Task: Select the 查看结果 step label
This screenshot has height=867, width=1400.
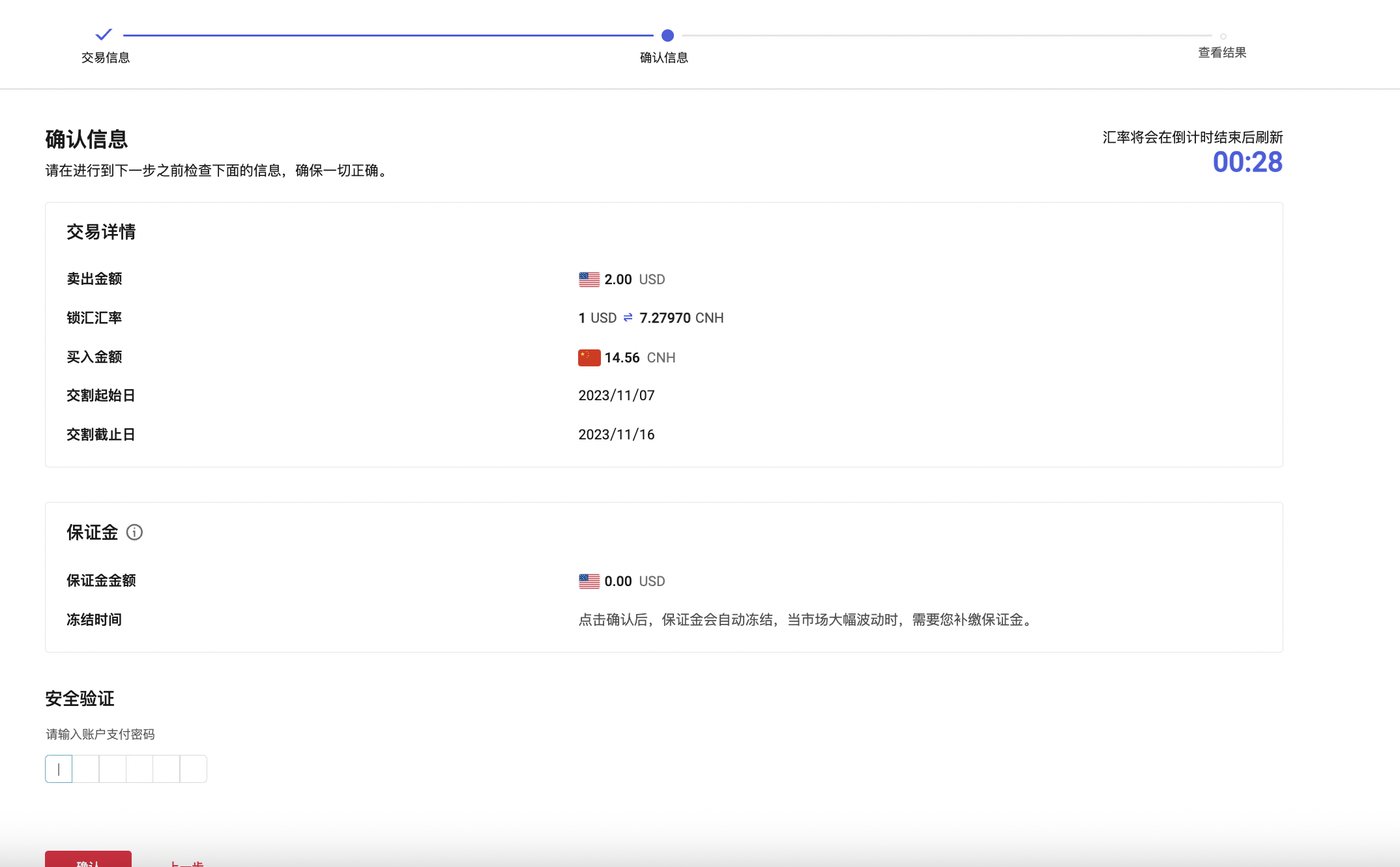Action: pos(1222,53)
